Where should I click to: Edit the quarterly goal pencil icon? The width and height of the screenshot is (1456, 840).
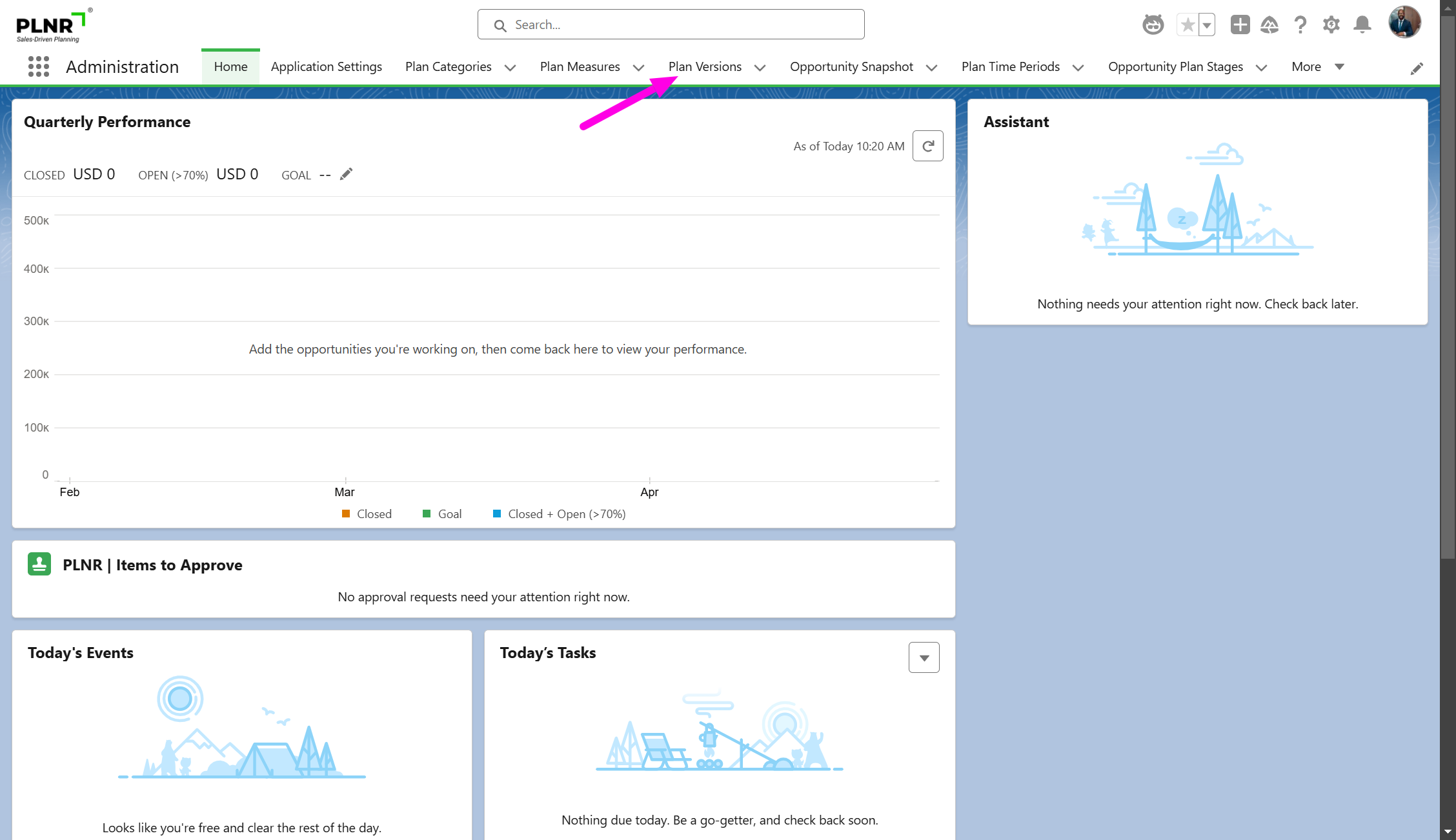click(347, 174)
